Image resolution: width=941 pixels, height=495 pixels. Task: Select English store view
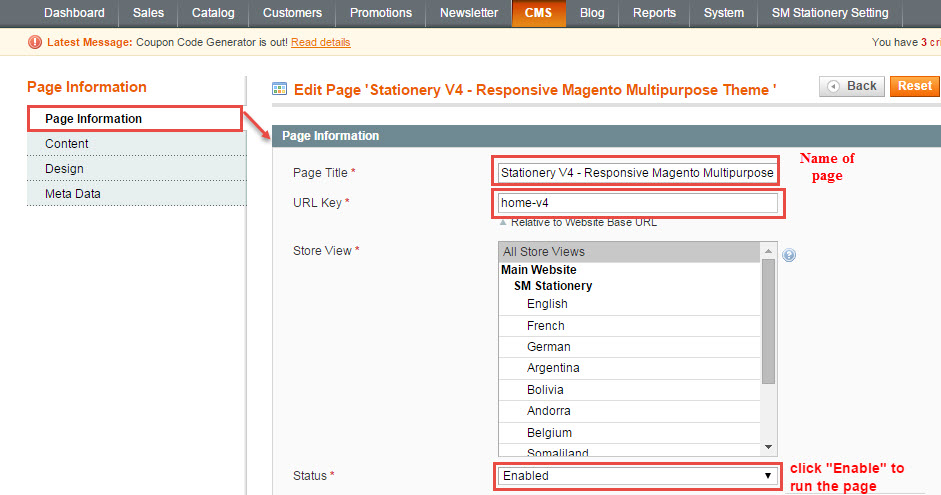[x=629, y=304]
